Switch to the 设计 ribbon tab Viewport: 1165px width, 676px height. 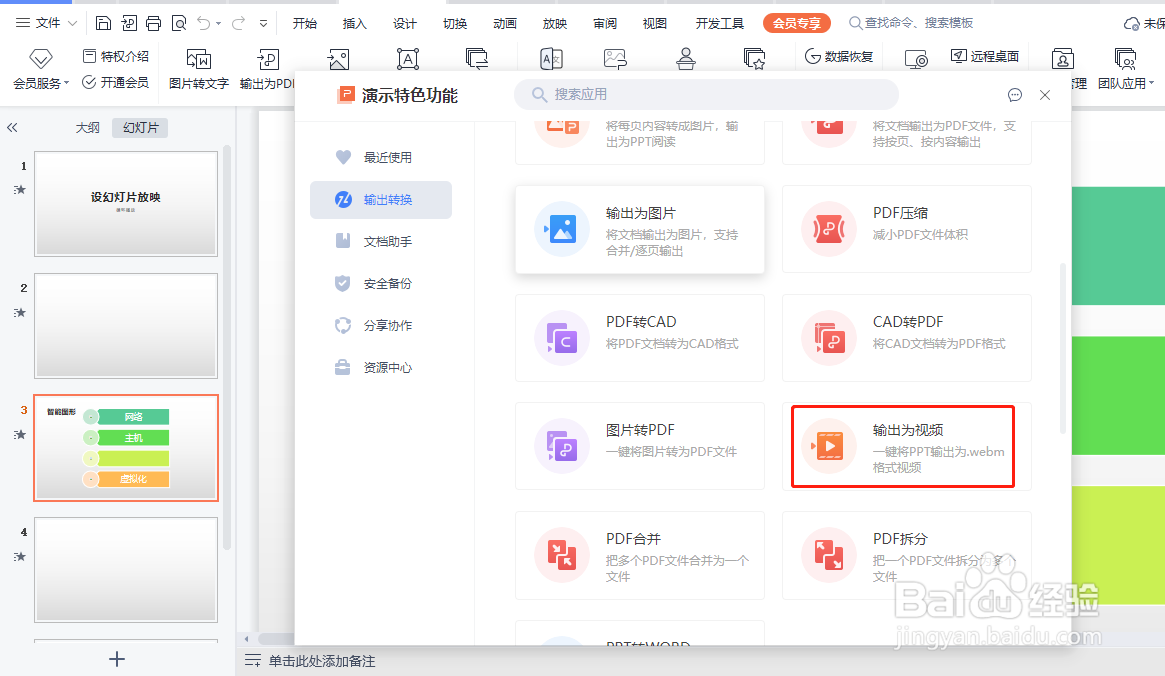click(x=405, y=24)
